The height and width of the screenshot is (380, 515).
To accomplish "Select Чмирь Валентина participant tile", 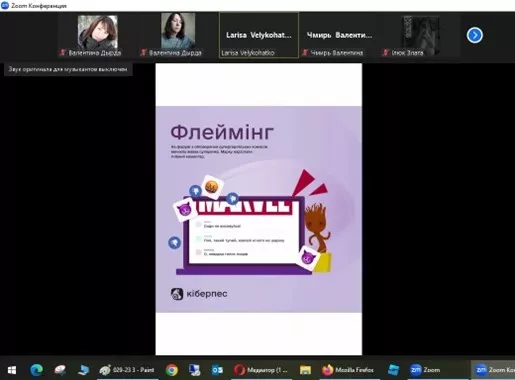I will [339, 35].
